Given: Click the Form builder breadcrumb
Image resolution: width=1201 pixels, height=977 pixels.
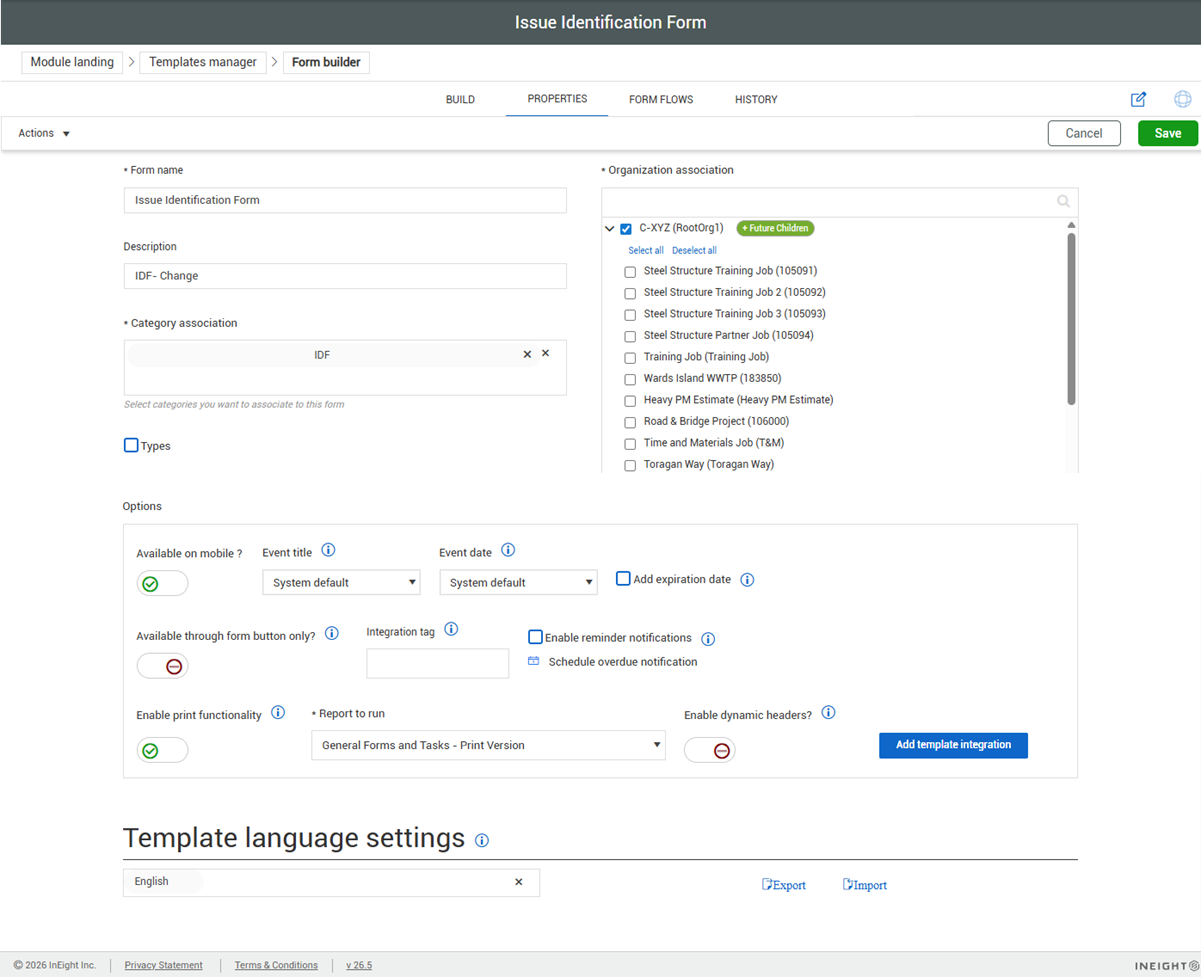Looking at the screenshot, I should tap(326, 62).
